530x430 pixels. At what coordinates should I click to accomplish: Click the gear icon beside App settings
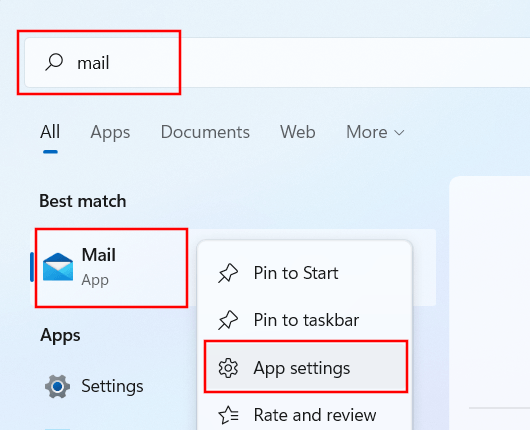point(228,368)
